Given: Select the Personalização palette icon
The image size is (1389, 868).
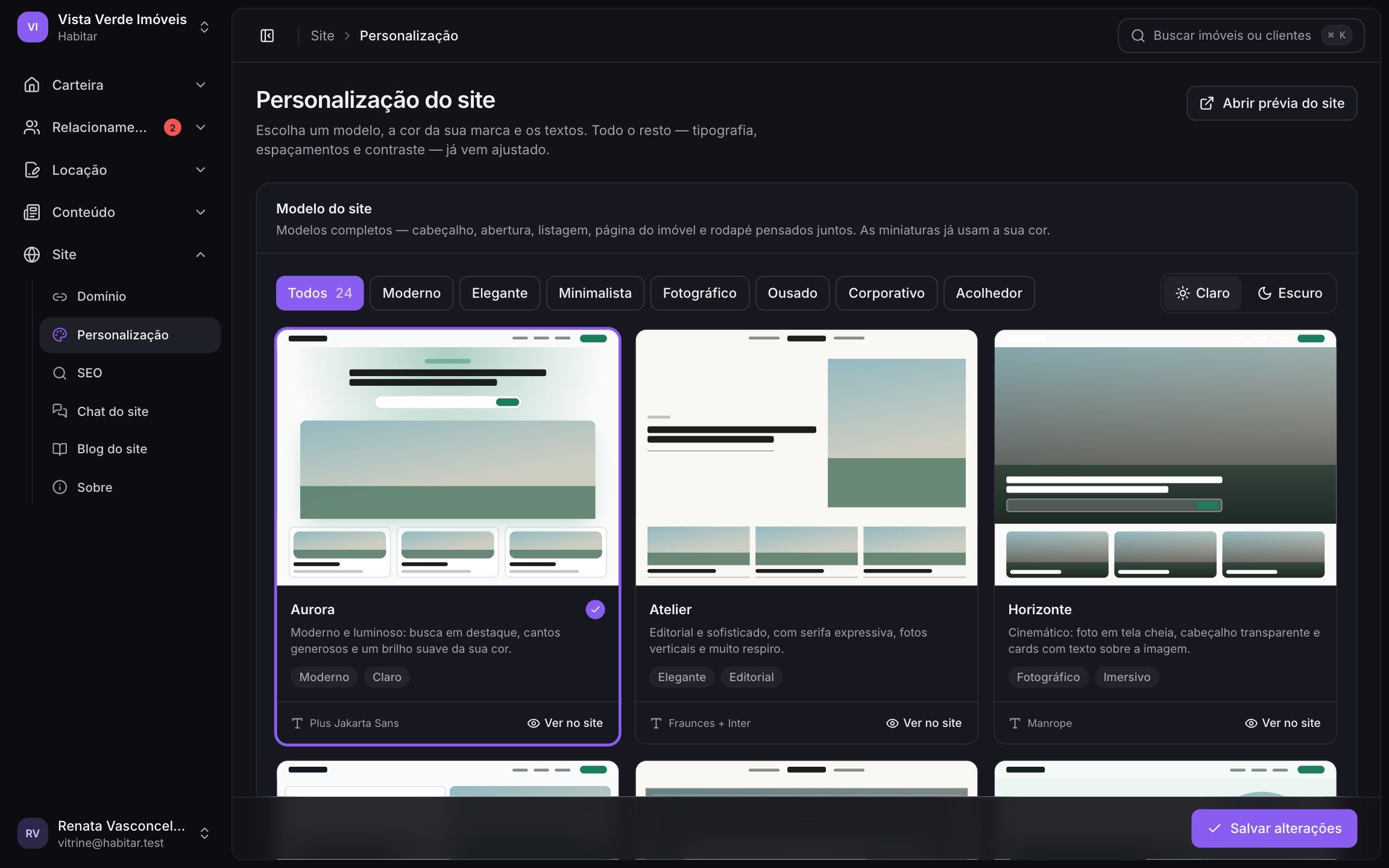Looking at the screenshot, I should click(60, 335).
